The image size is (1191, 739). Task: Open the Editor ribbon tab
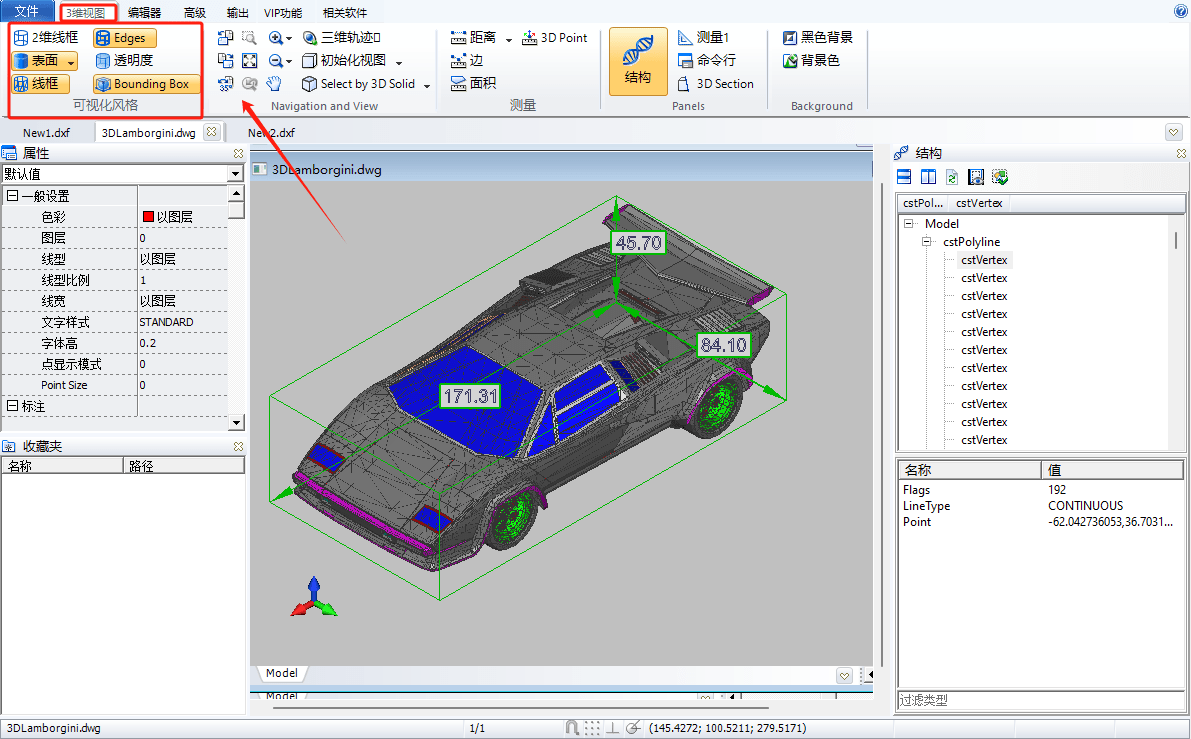[144, 13]
